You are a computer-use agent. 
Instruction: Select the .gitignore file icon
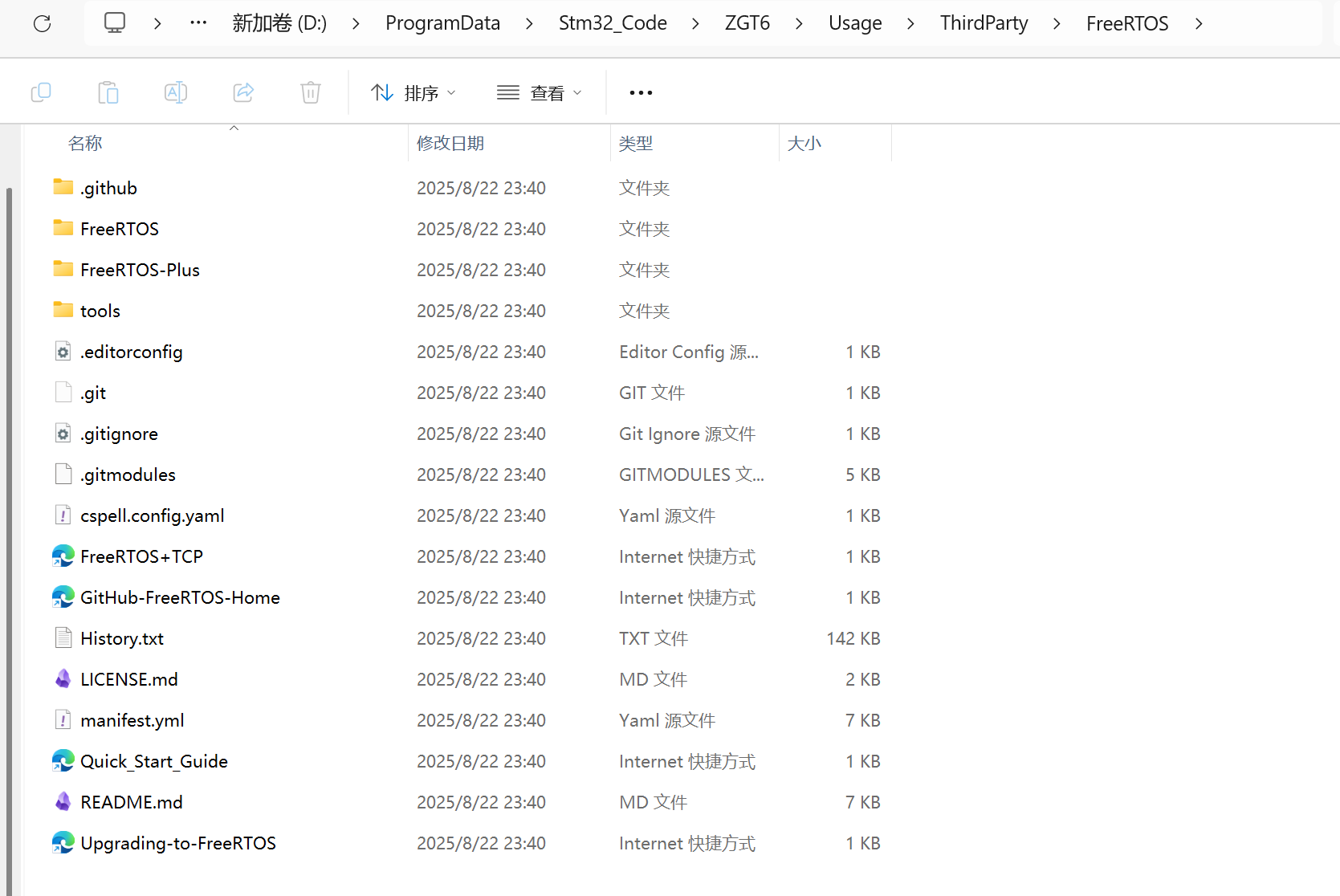pyautogui.click(x=63, y=433)
